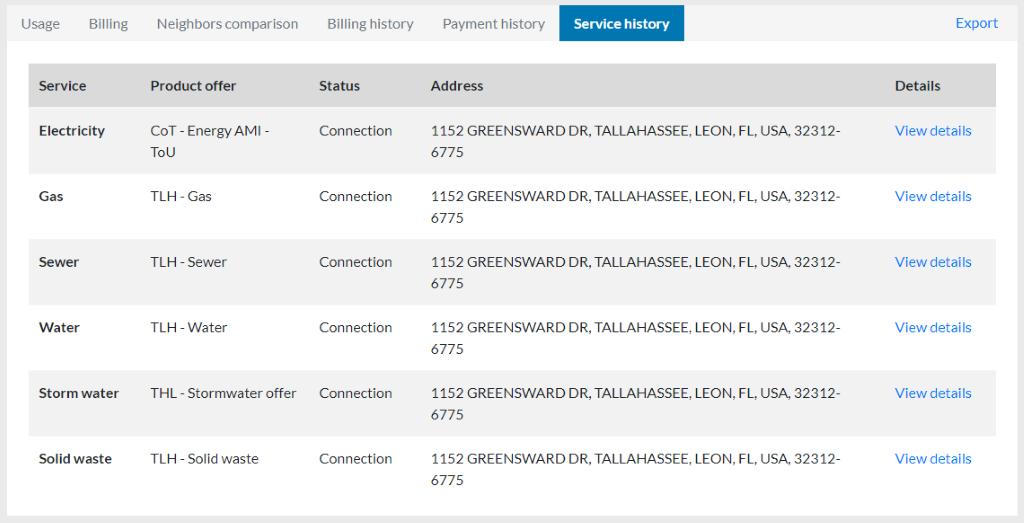Click the Water row Connection status
The width and height of the screenshot is (1024, 523).
pos(355,327)
